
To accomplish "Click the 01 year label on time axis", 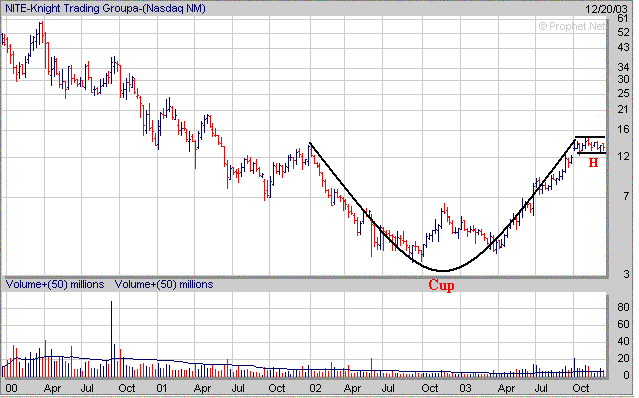I will (x=162, y=388).
